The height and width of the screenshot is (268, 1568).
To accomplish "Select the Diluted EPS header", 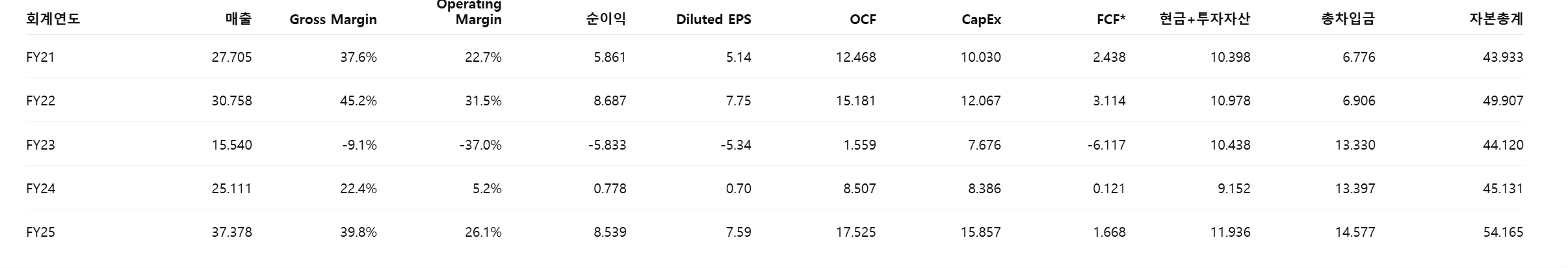I will pyautogui.click(x=713, y=20).
